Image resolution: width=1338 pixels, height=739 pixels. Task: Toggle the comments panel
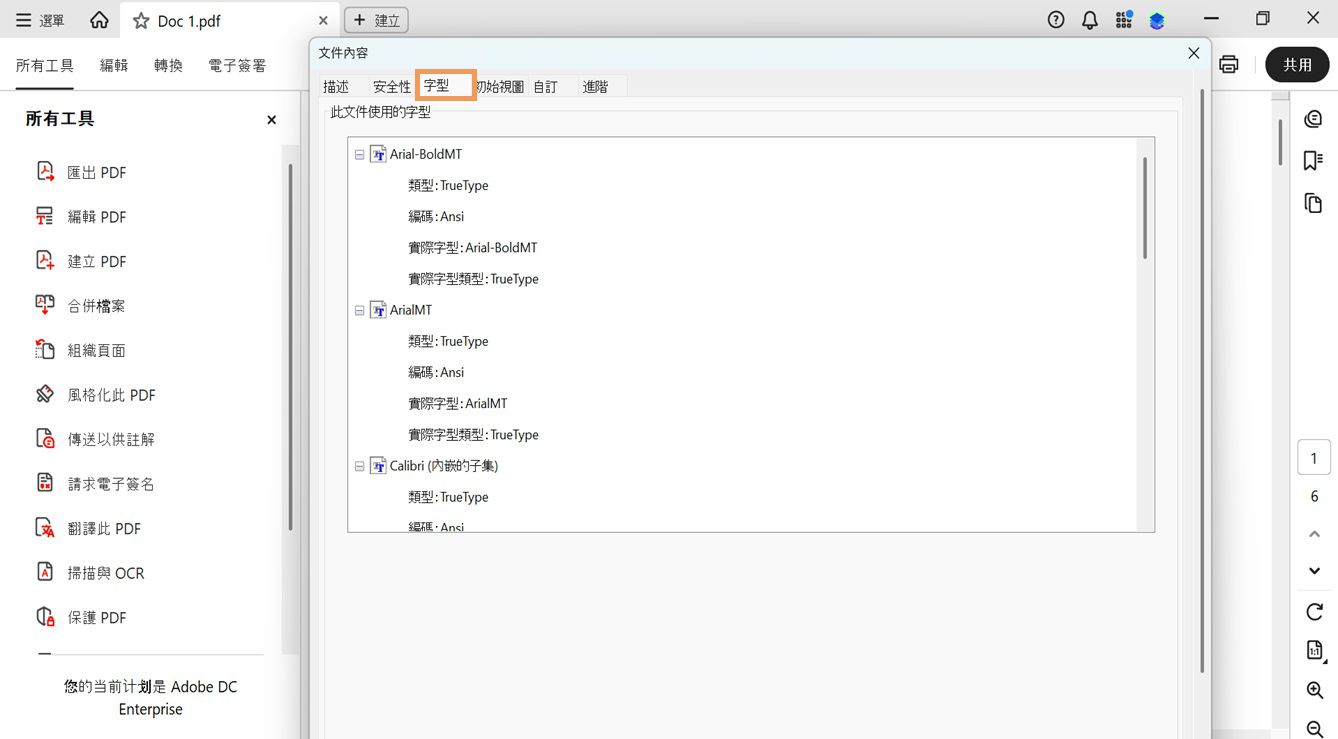tap(1314, 118)
